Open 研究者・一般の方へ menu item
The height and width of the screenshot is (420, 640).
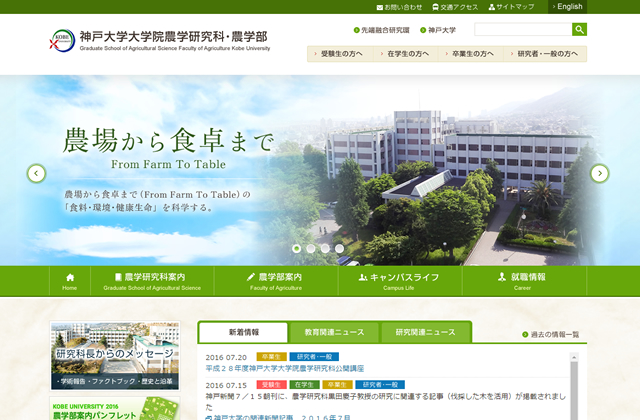click(x=545, y=54)
